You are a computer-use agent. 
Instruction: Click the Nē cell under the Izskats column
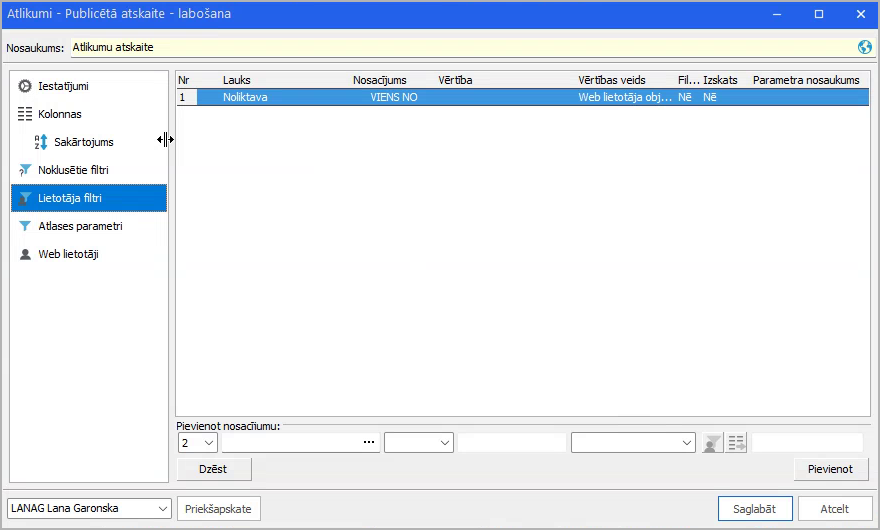(x=709, y=97)
